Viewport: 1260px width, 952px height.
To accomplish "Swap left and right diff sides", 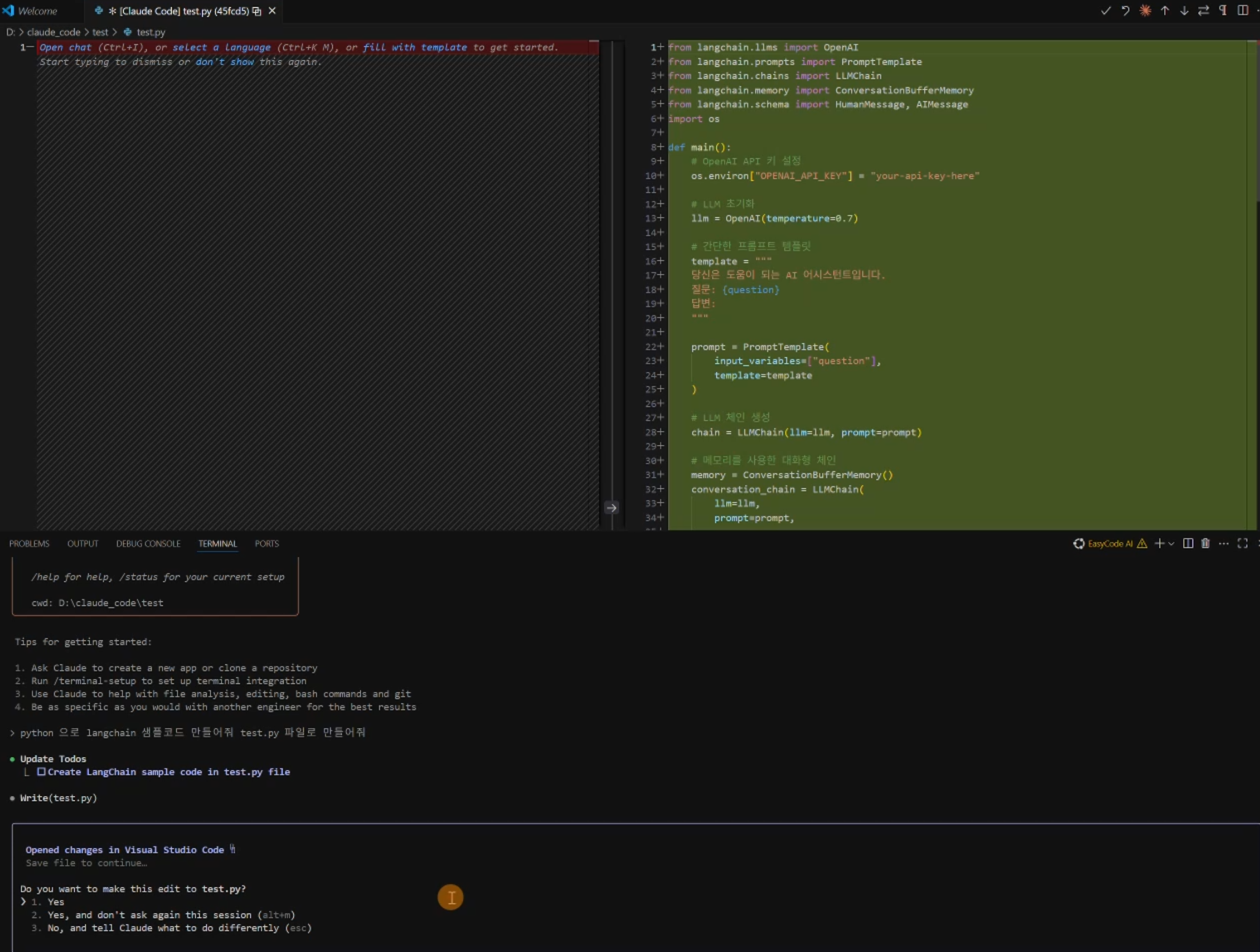I will click(1204, 11).
